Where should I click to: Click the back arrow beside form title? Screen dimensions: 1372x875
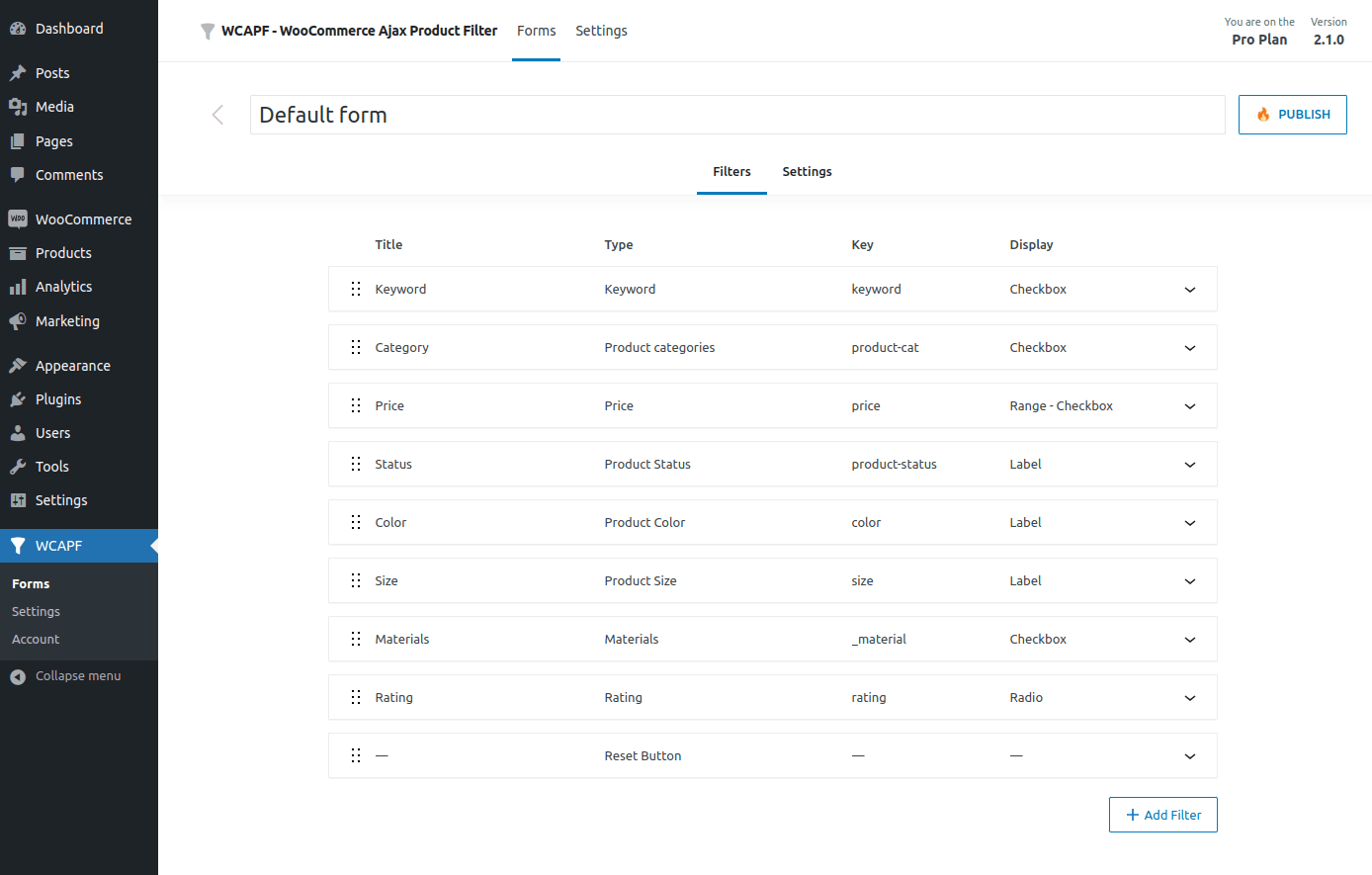(217, 115)
